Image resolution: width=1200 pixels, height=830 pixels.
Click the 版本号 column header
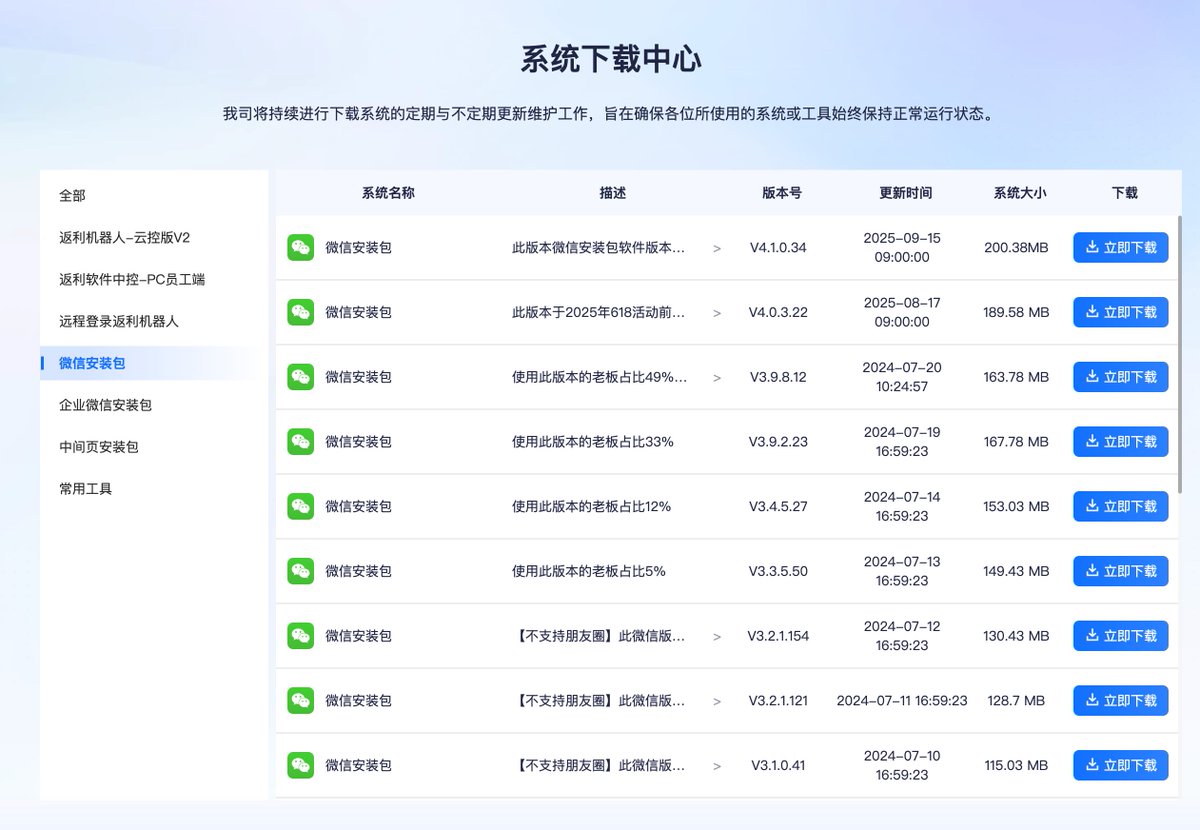[x=781, y=193]
